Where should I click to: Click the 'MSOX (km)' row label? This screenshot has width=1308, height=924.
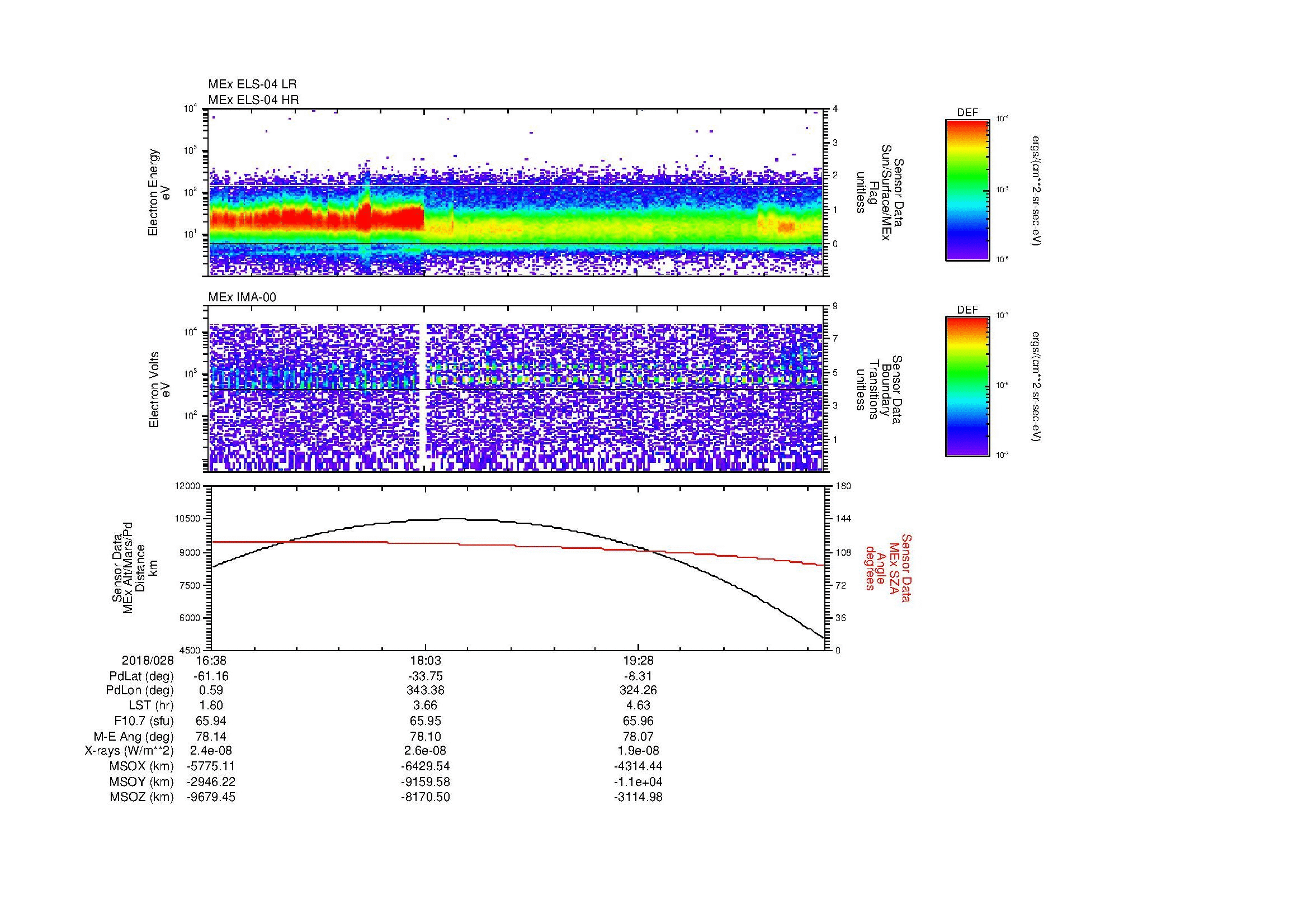pos(142,766)
